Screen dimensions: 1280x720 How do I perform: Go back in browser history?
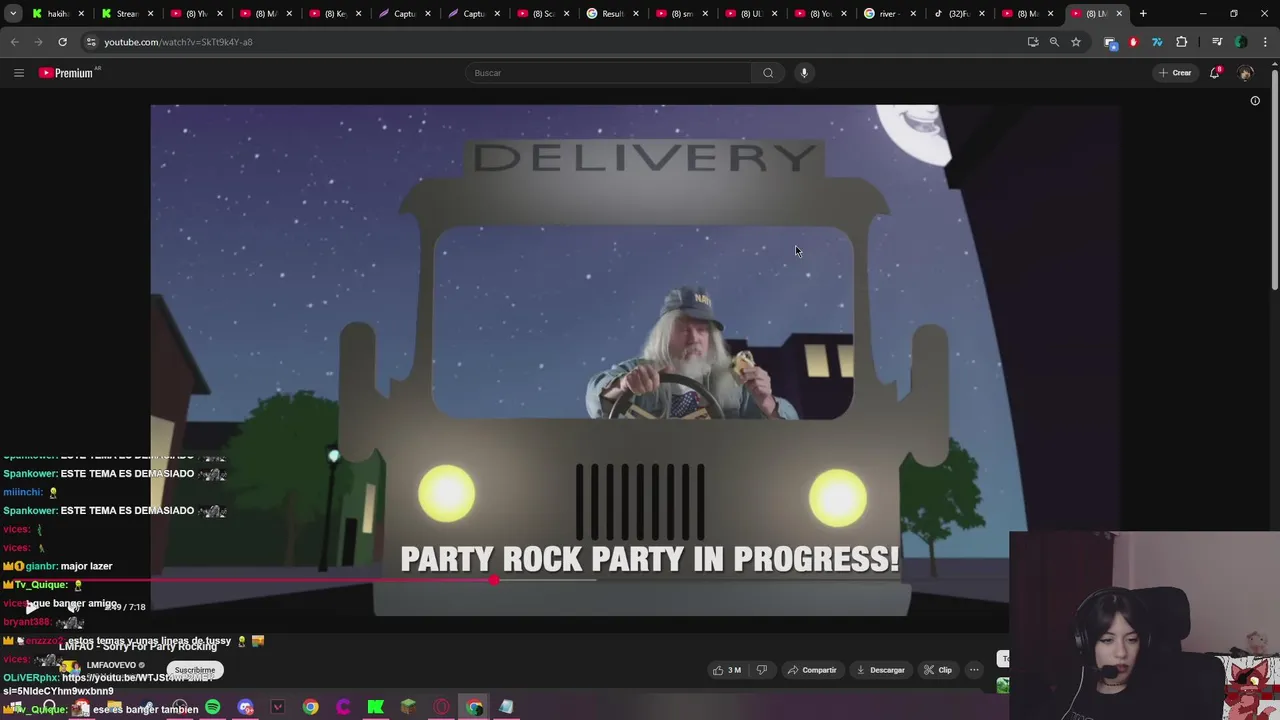click(15, 42)
